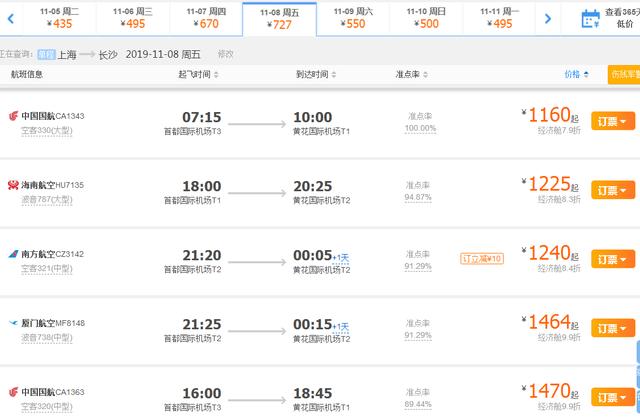640x417 pixels.
Task: Click the China Southern logo for CZ3142
Action: [13, 254]
